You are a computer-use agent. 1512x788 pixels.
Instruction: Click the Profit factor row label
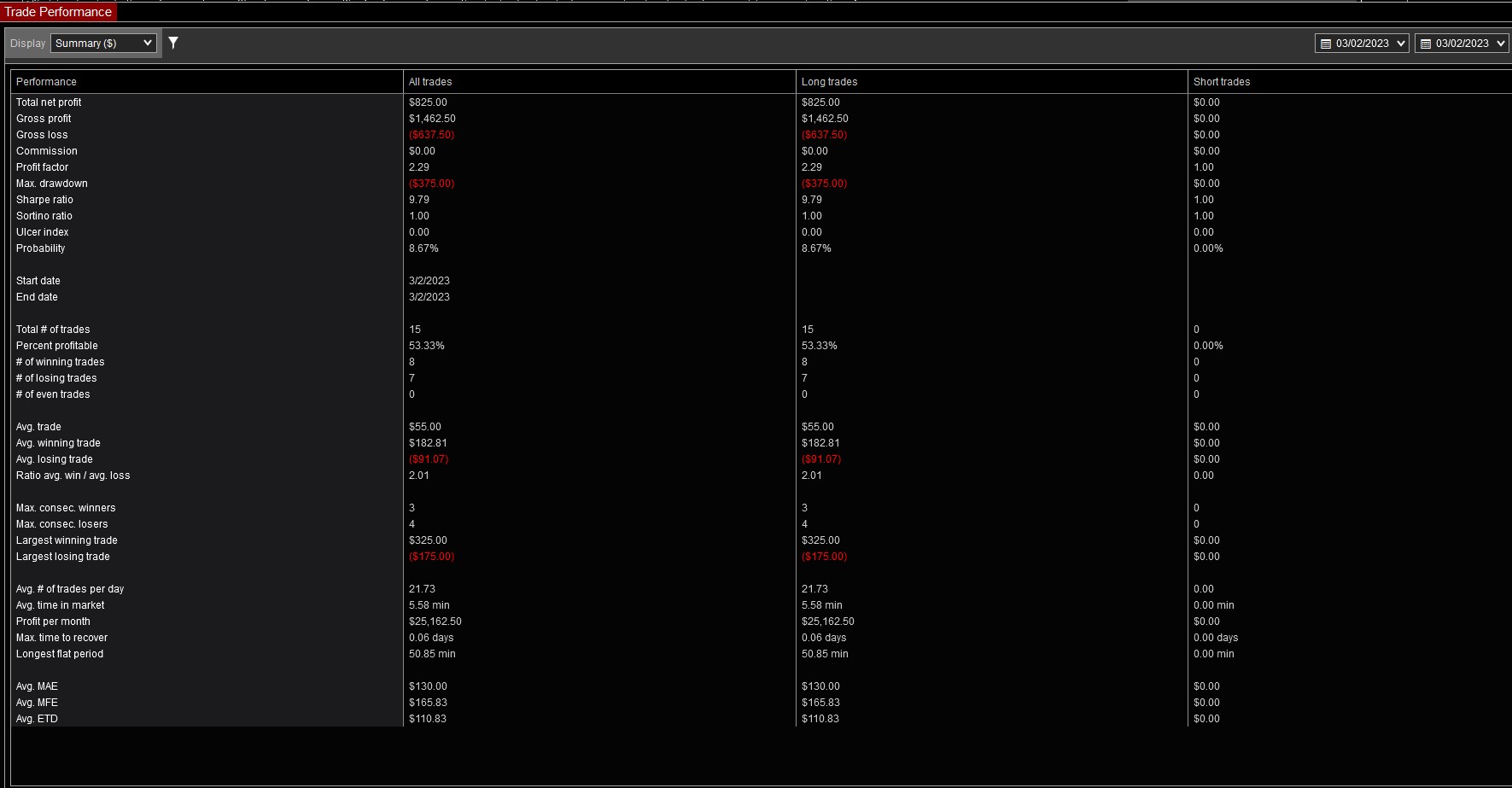42,167
